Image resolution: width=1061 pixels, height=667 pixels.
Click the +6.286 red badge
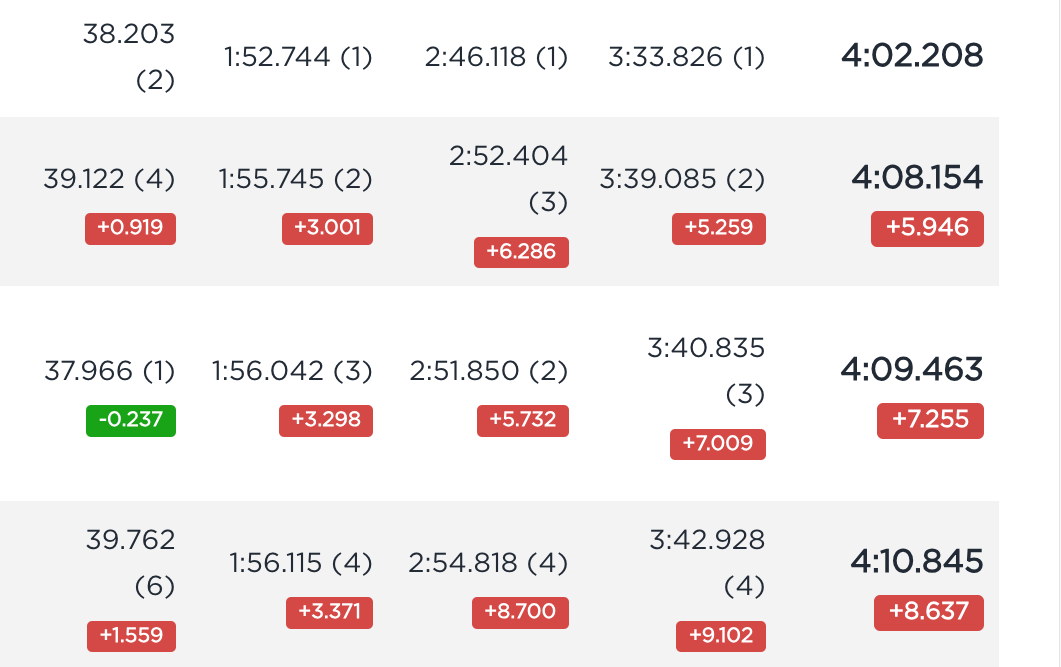(521, 252)
